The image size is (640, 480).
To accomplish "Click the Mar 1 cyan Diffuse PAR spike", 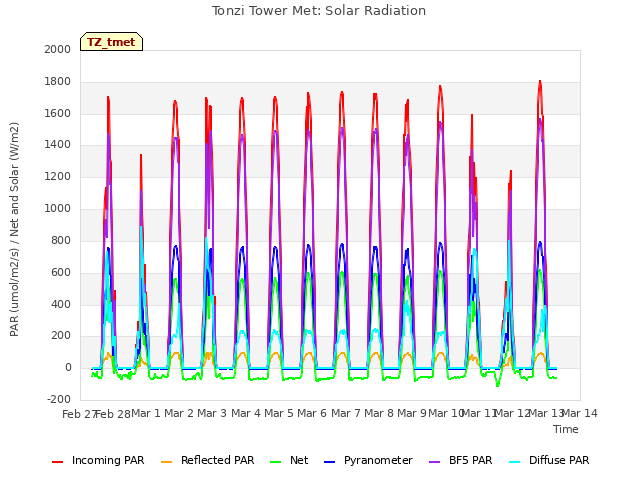I will coord(141,228).
